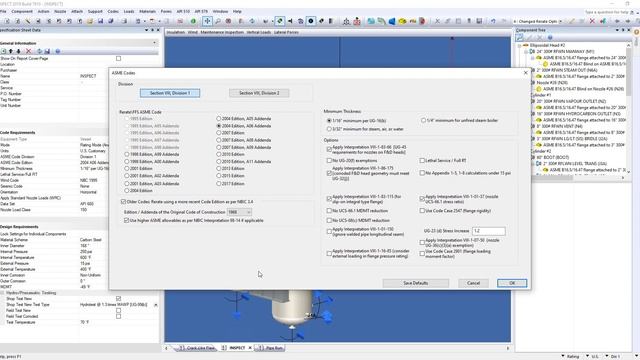Open the API 579 menu

coord(201,11)
